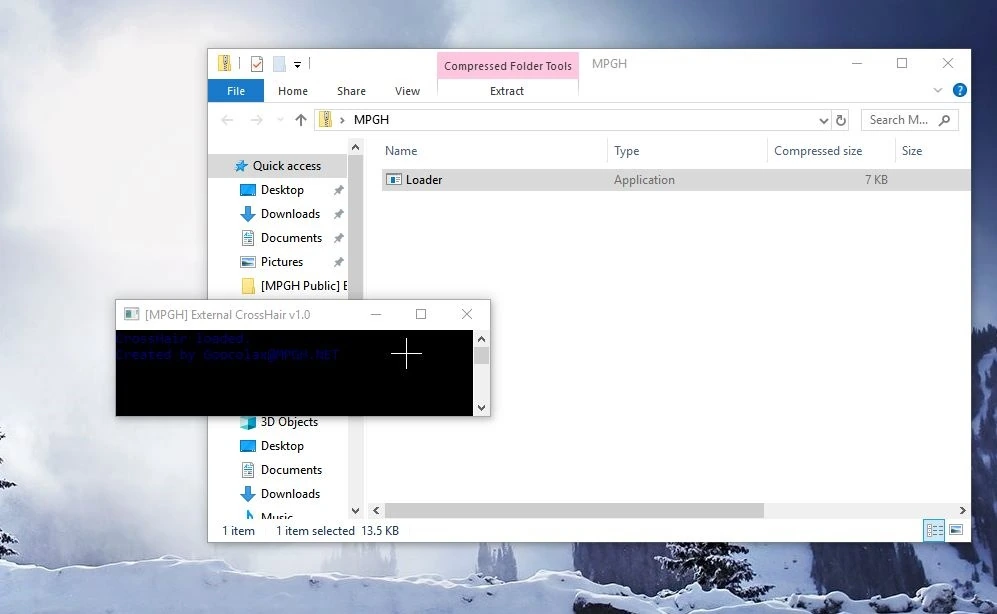
Task: Click the New folder quick access icon
Action: coord(278,64)
